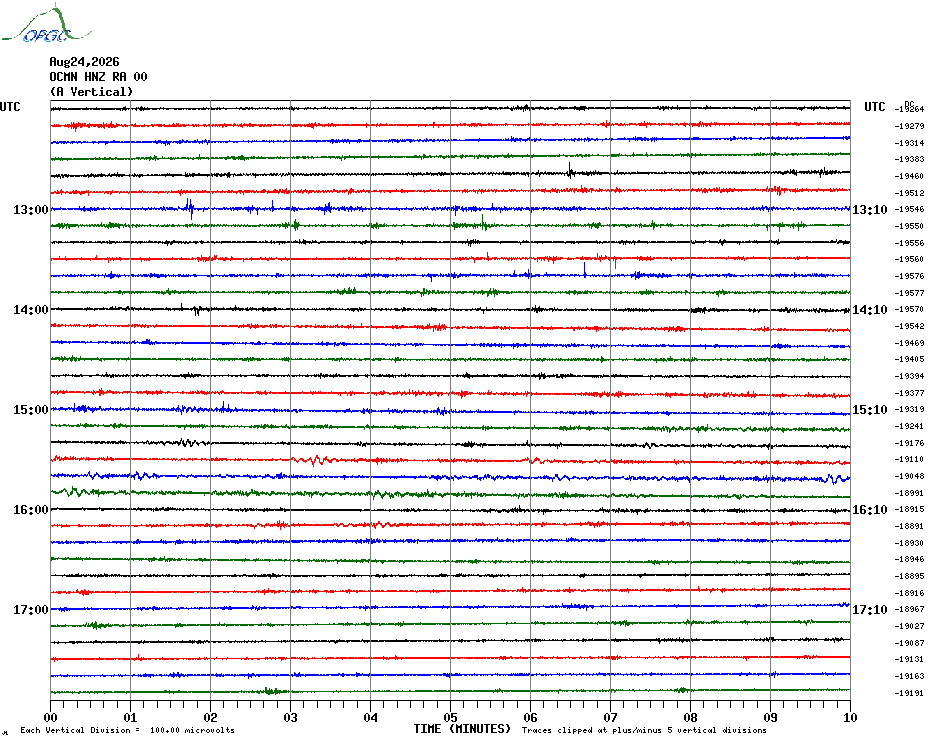Click the right UTC axis label

pyautogui.click(x=874, y=107)
